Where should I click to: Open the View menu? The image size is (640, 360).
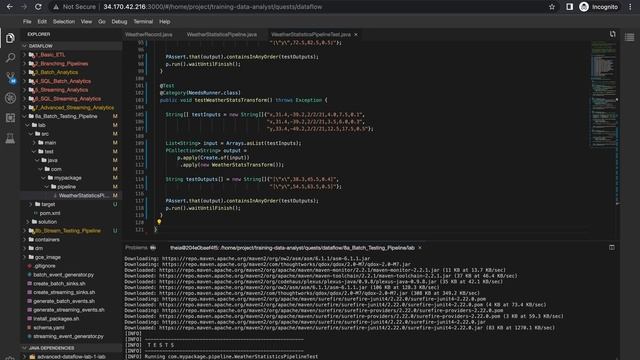[x=86, y=22]
